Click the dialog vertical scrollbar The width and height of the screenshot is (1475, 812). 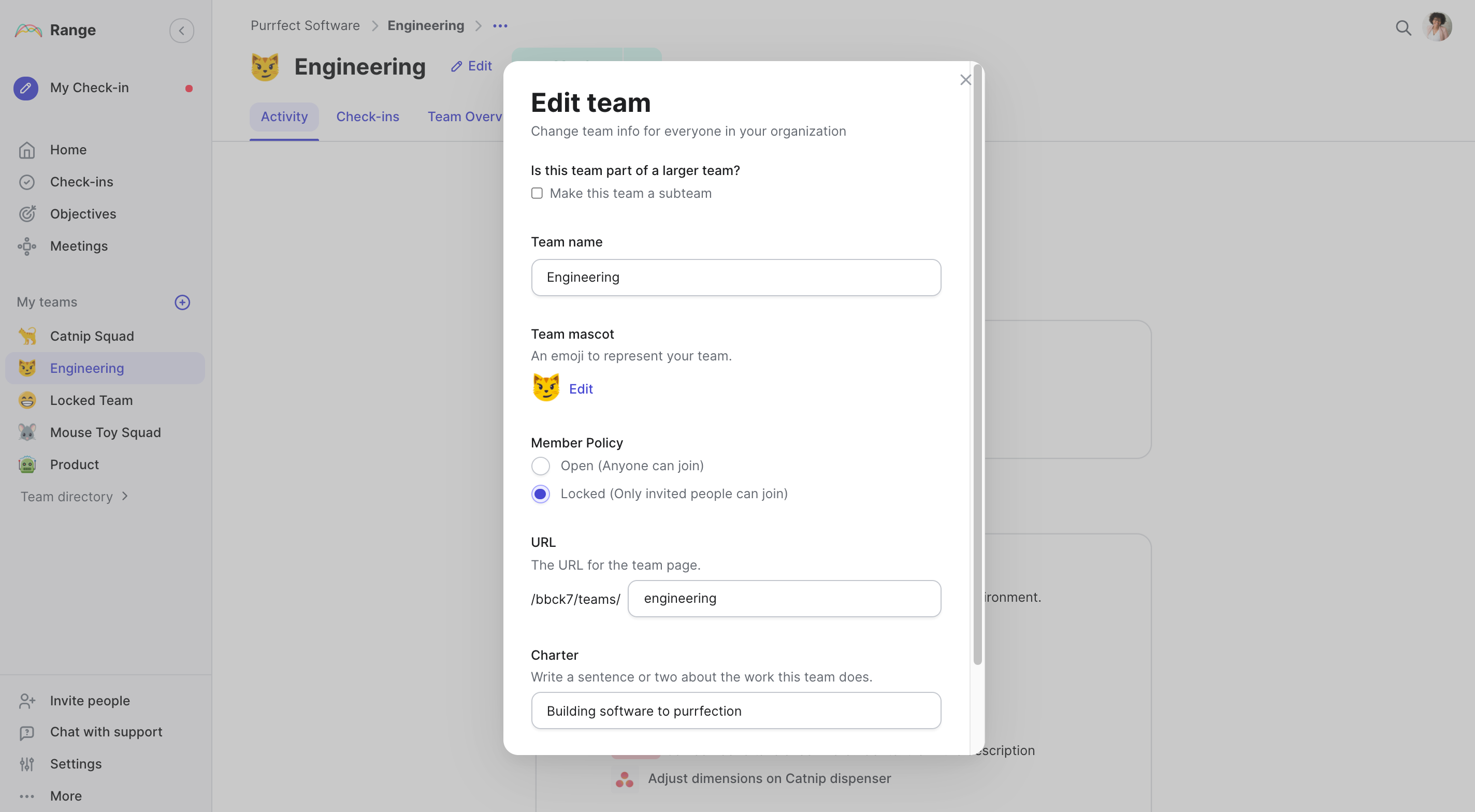pos(977,365)
